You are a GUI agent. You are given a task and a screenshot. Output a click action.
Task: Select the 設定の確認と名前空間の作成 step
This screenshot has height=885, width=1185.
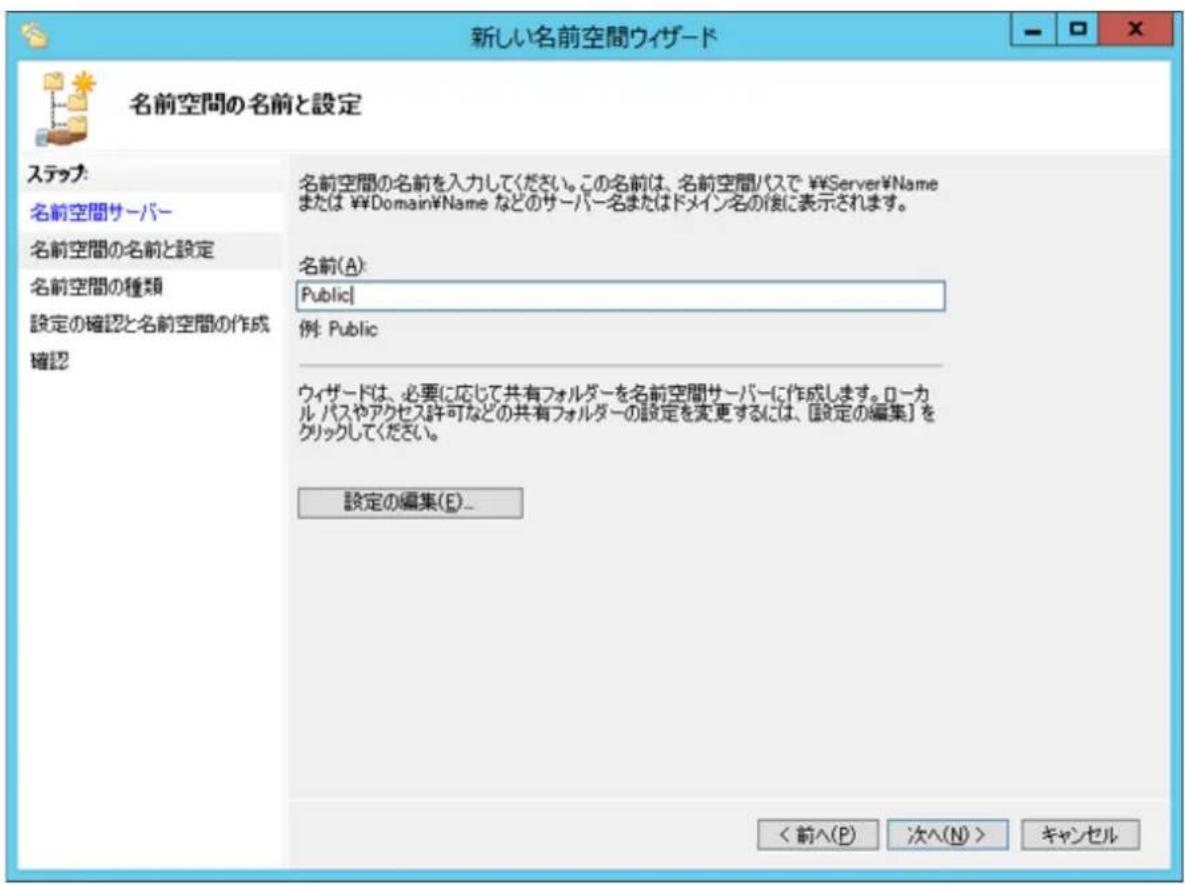coord(150,324)
